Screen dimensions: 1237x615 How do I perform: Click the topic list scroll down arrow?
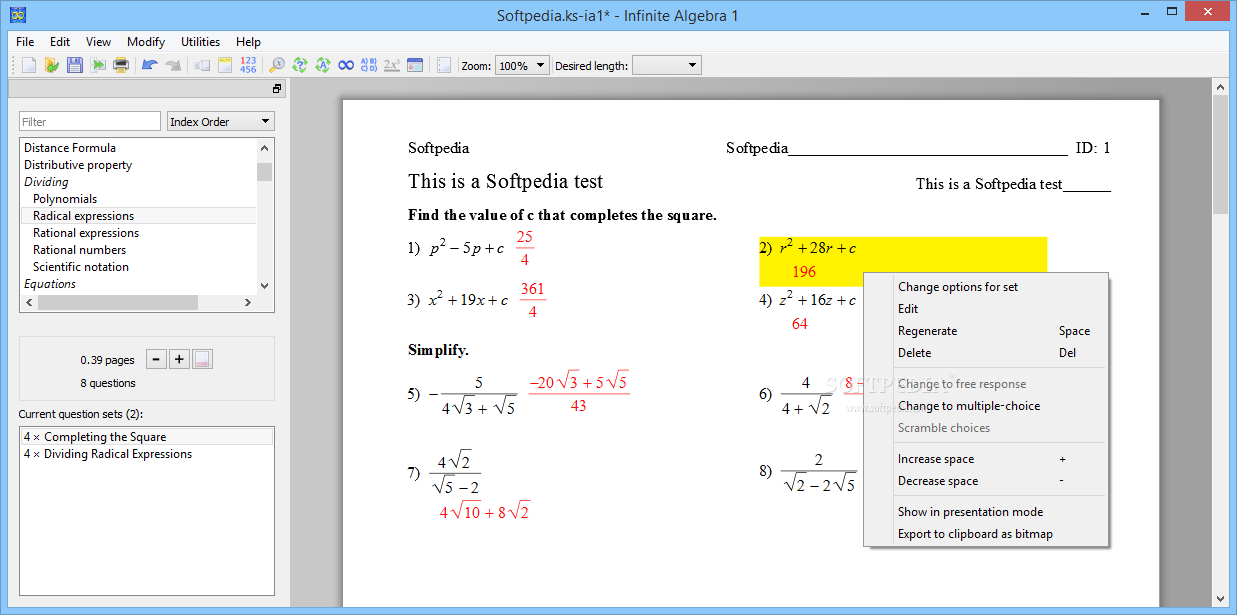coord(264,285)
